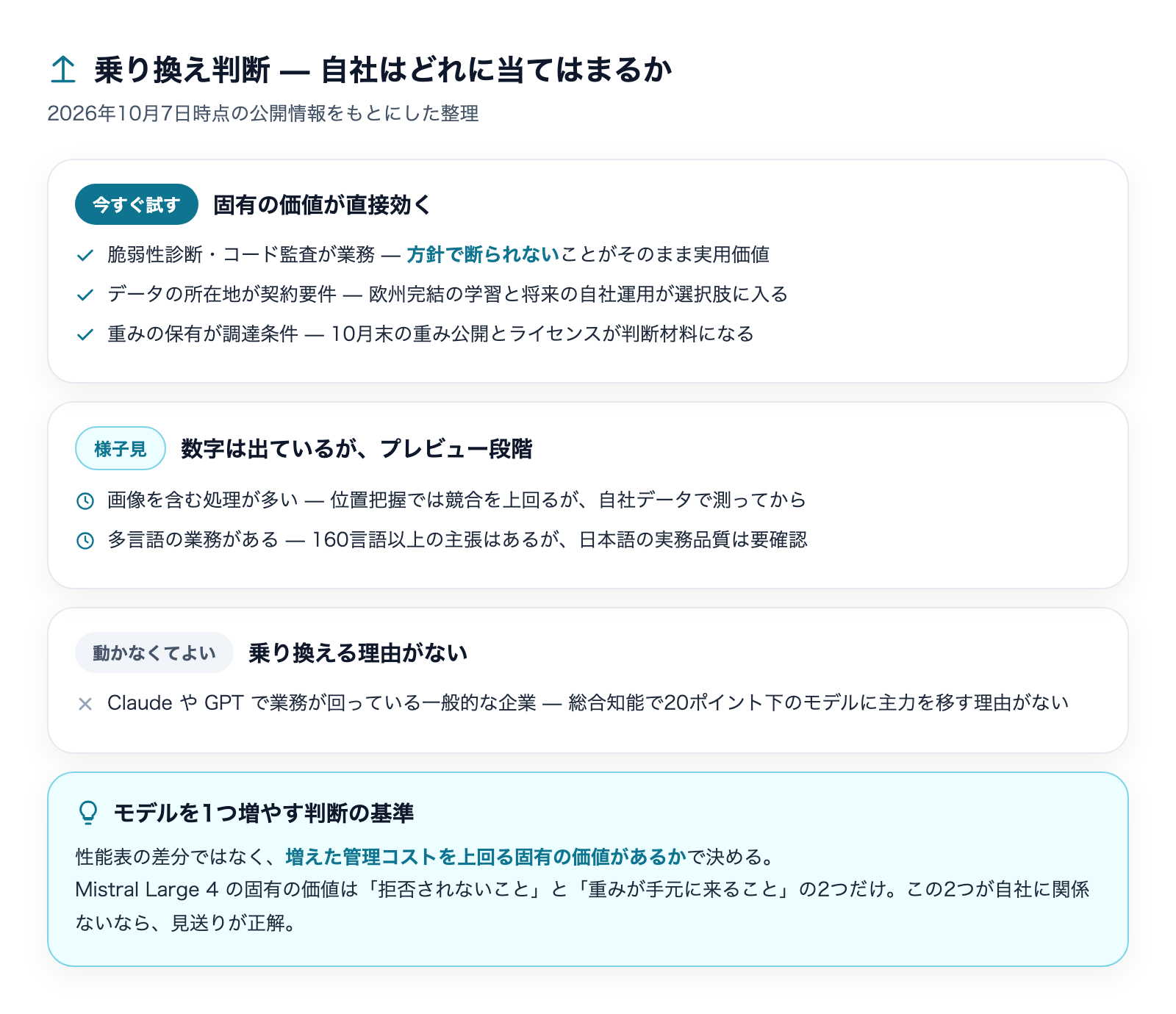Click the 今すぐ試す badge
The image size is (1176, 1014).
tap(137, 204)
